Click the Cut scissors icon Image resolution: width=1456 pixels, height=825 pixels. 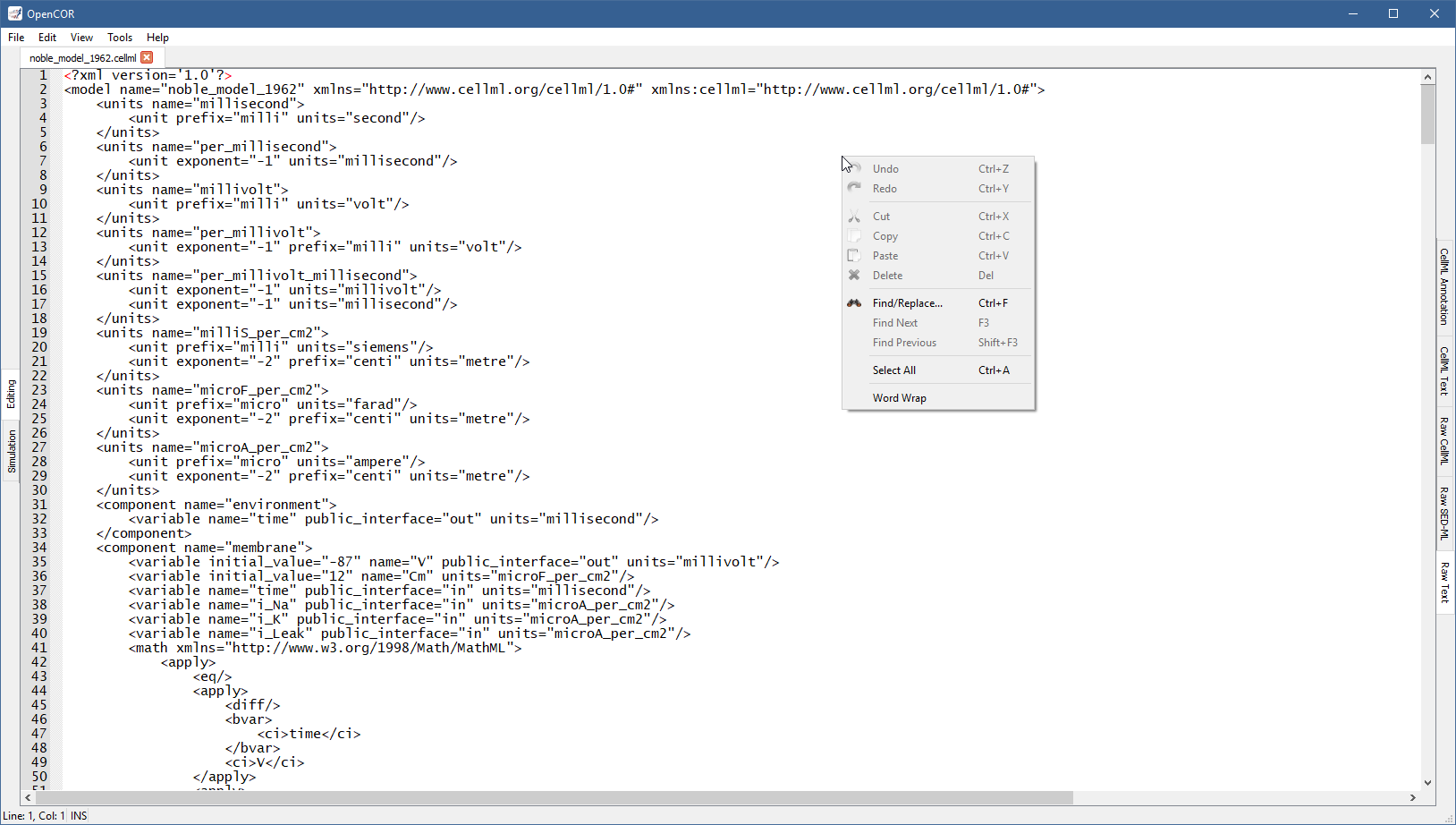pos(854,217)
